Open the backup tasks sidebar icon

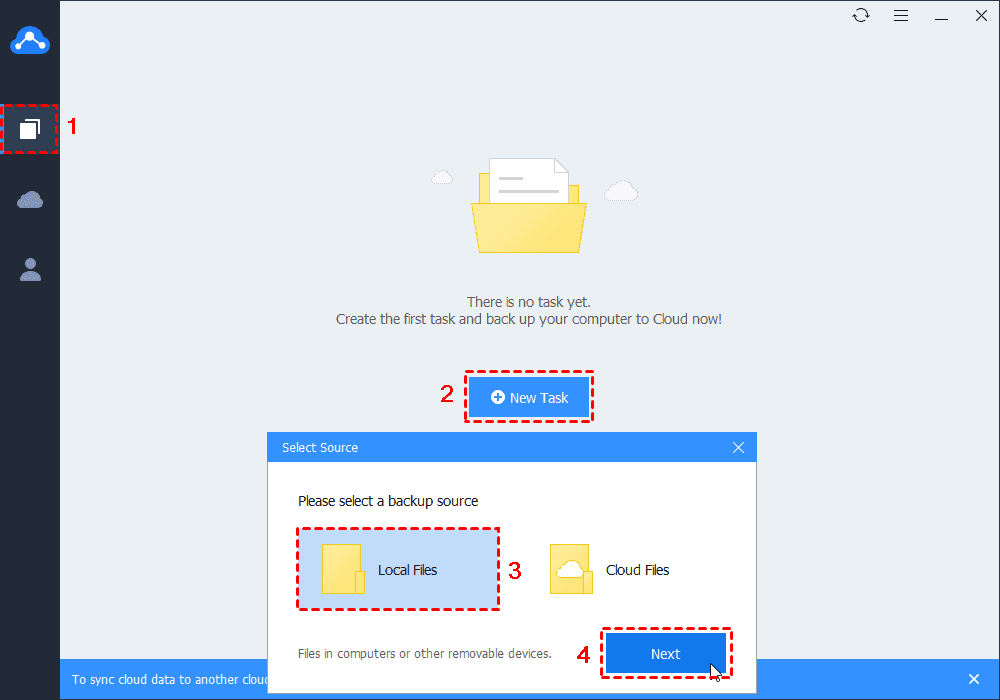pyautogui.click(x=29, y=129)
